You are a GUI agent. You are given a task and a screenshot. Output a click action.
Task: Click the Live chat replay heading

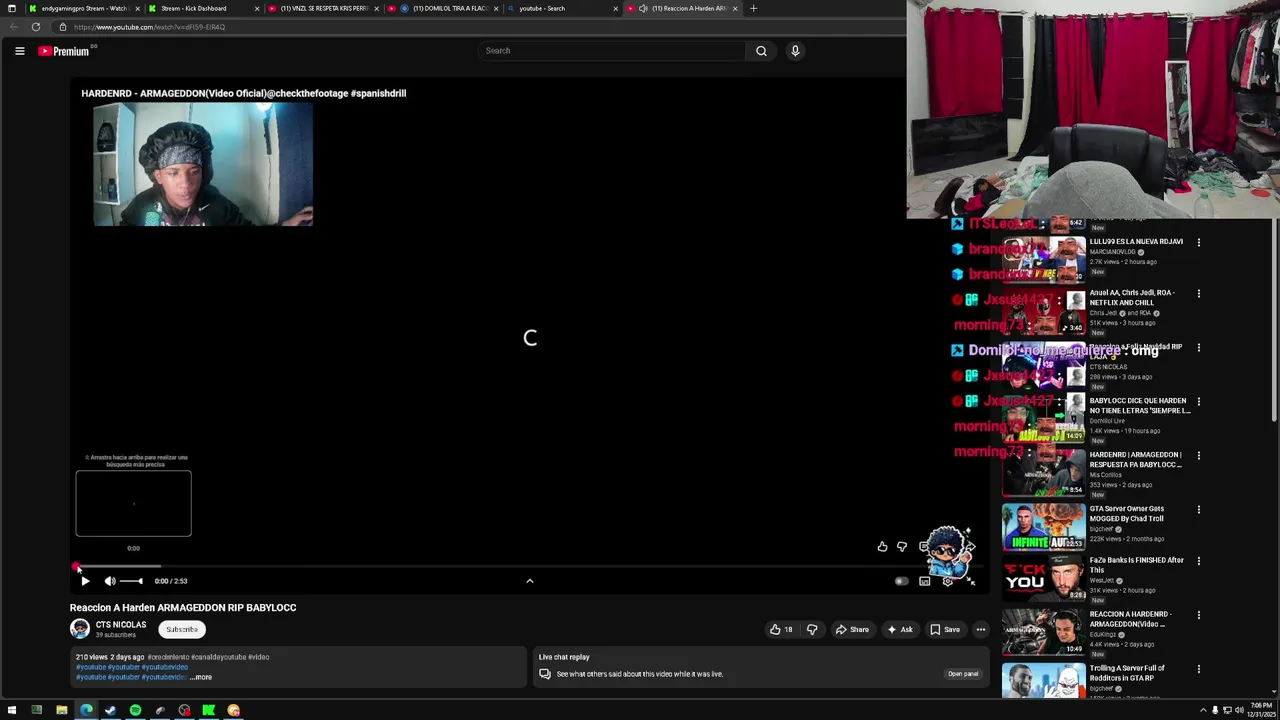pos(564,657)
